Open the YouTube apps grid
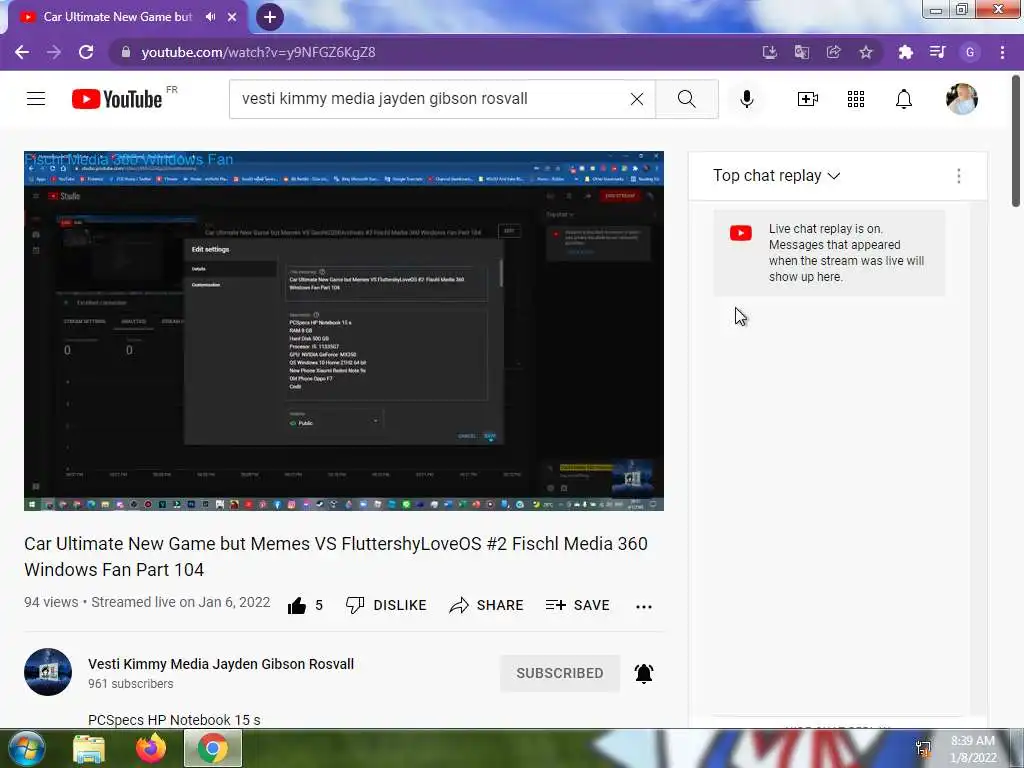This screenshot has height=768, width=1024. [856, 99]
